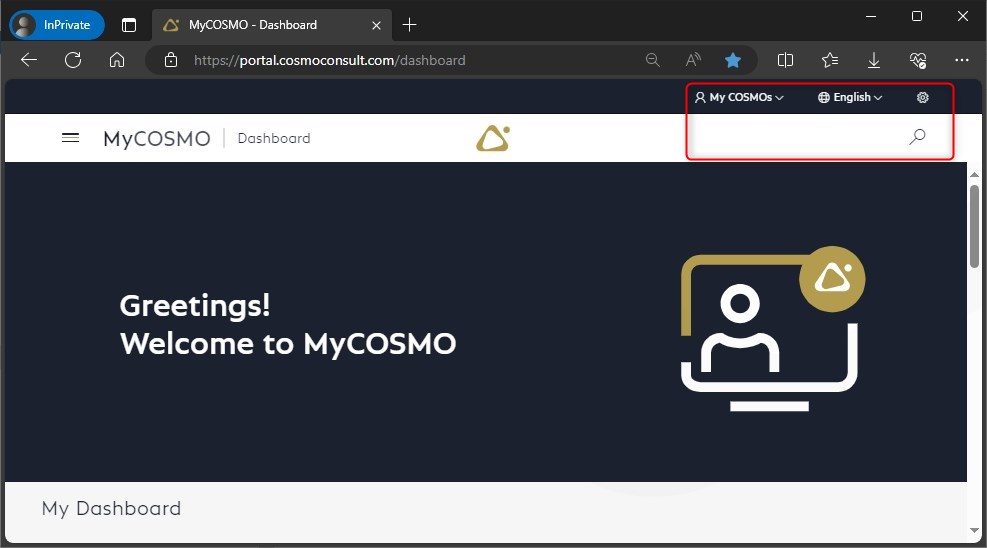Click the COSMO logo in header

click(x=493, y=138)
